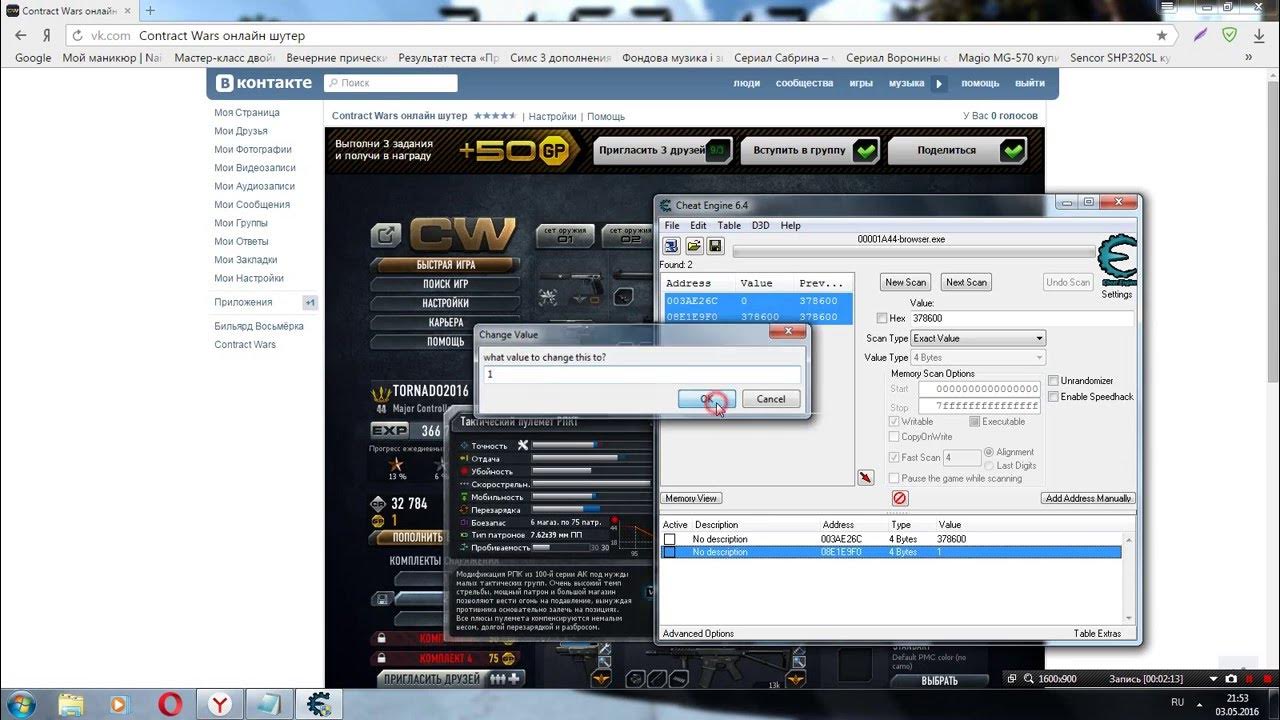Image resolution: width=1280 pixels, height=720 pixels.
Task: Click the Value input field with 378600
Action: 1020,318
